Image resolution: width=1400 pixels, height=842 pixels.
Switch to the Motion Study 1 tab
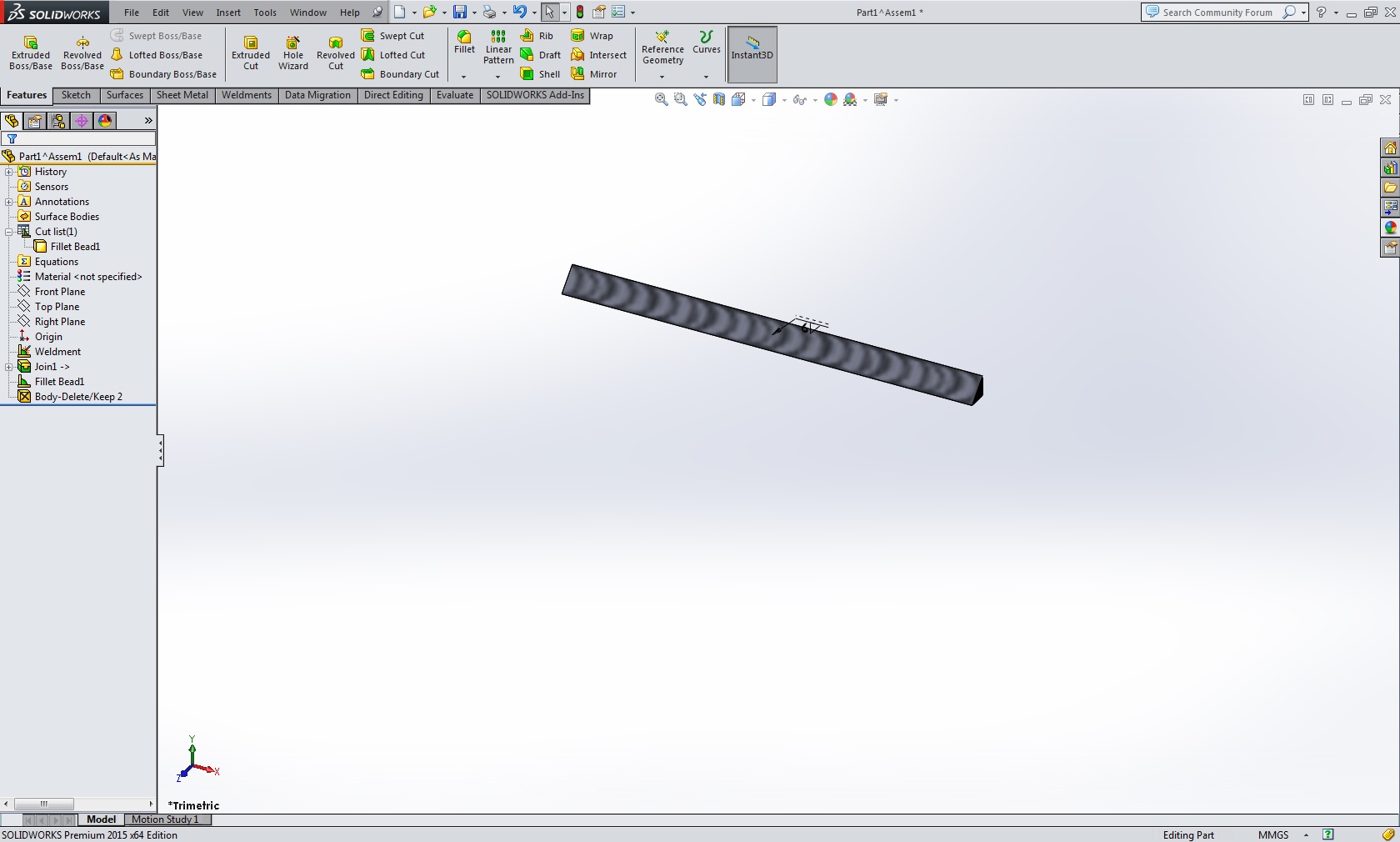(x=165, y=819)
